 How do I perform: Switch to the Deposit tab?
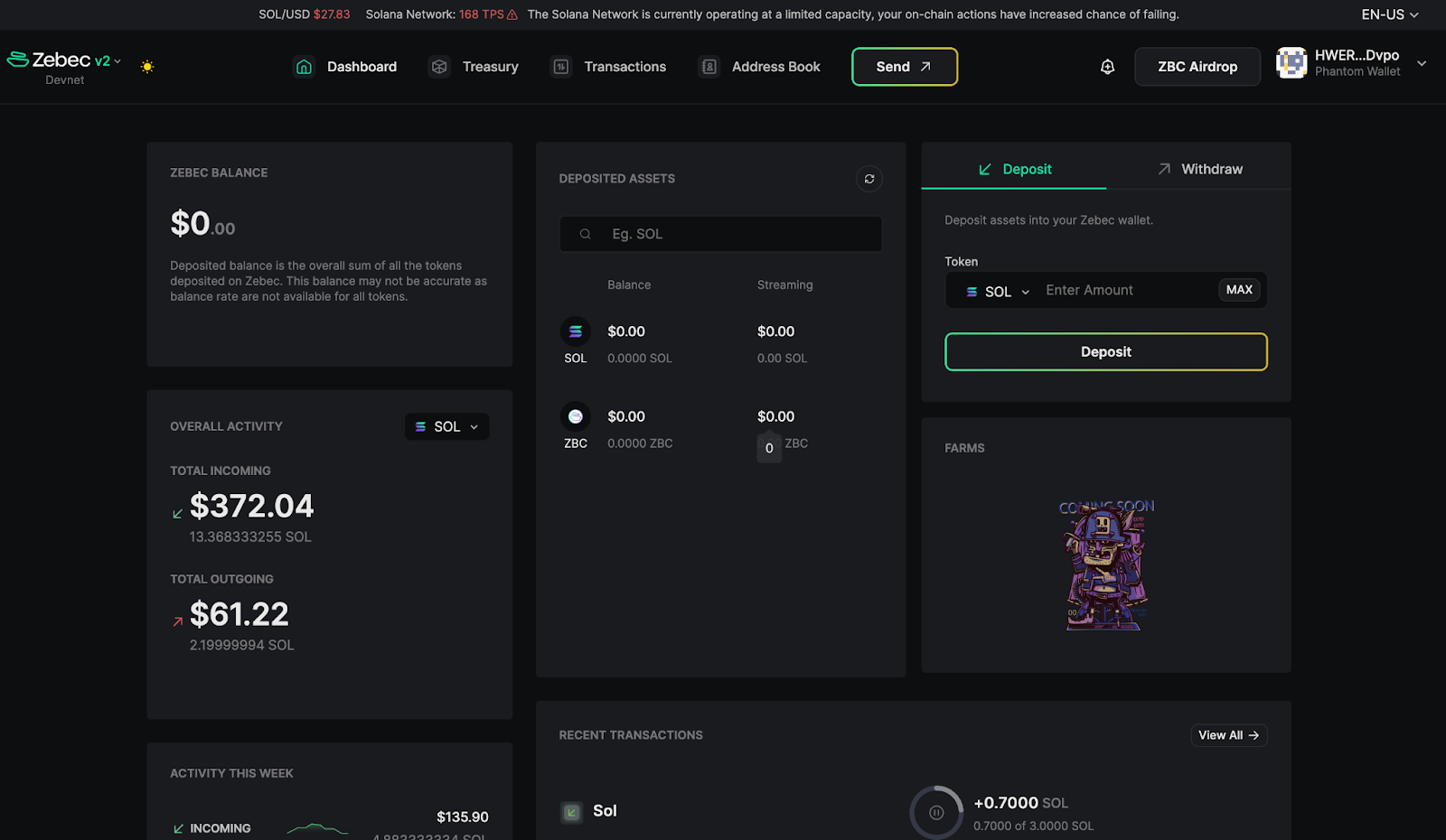[x=1014, y=169]
